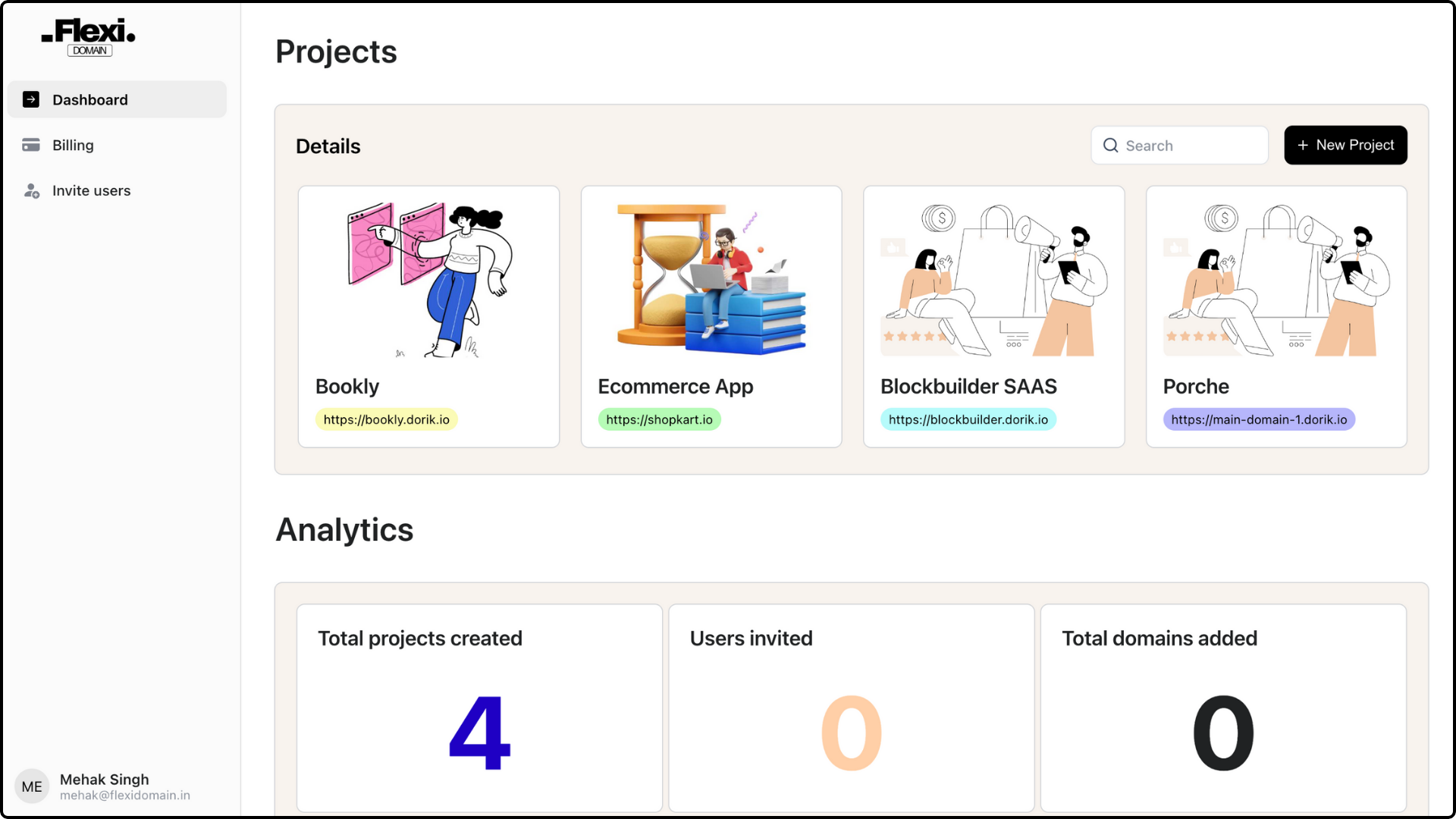Open the blockbuilder.dorik.io link
1456x819 pixels.
coord(968,419)
